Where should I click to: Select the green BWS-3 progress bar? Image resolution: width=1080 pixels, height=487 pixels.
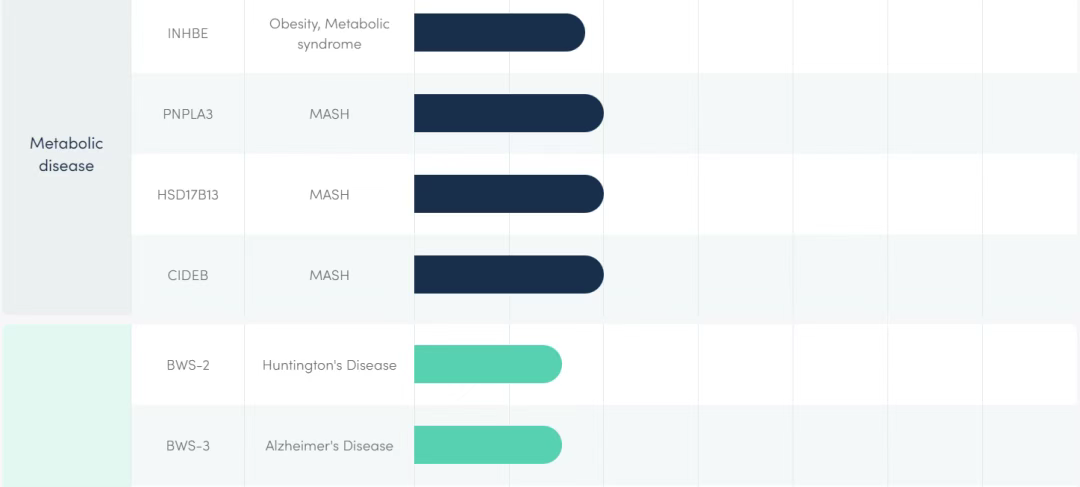pyautogui.click(x=487, y=446)
